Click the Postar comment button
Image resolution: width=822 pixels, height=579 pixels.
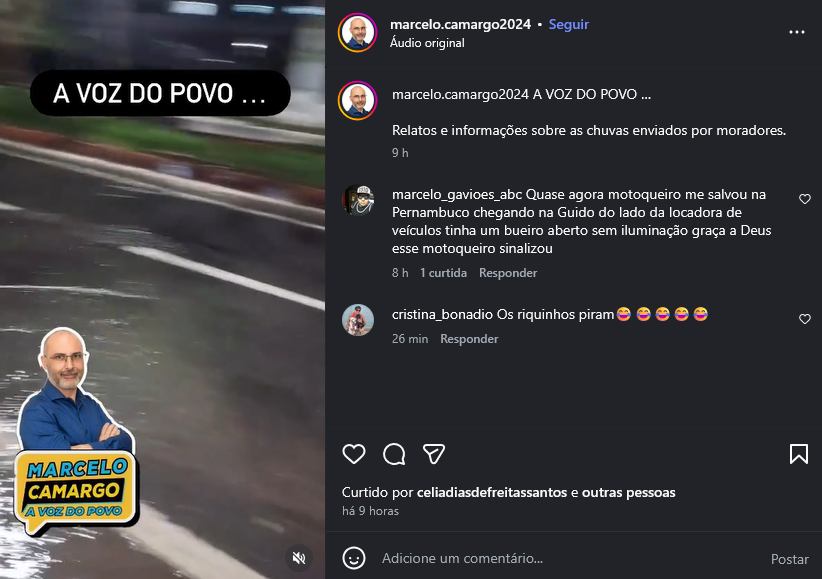789,559
